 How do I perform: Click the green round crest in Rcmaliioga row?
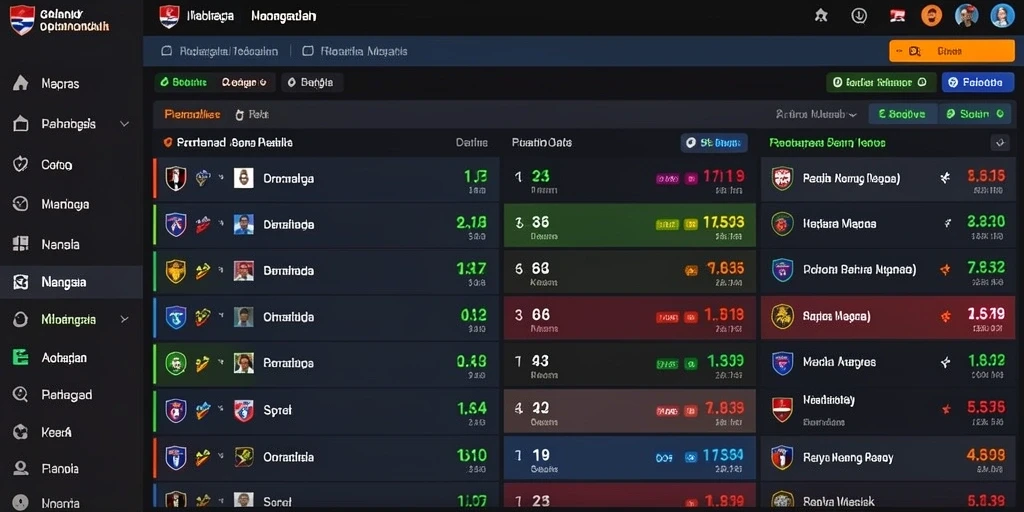pyautogui.click(x=176, y=363)
